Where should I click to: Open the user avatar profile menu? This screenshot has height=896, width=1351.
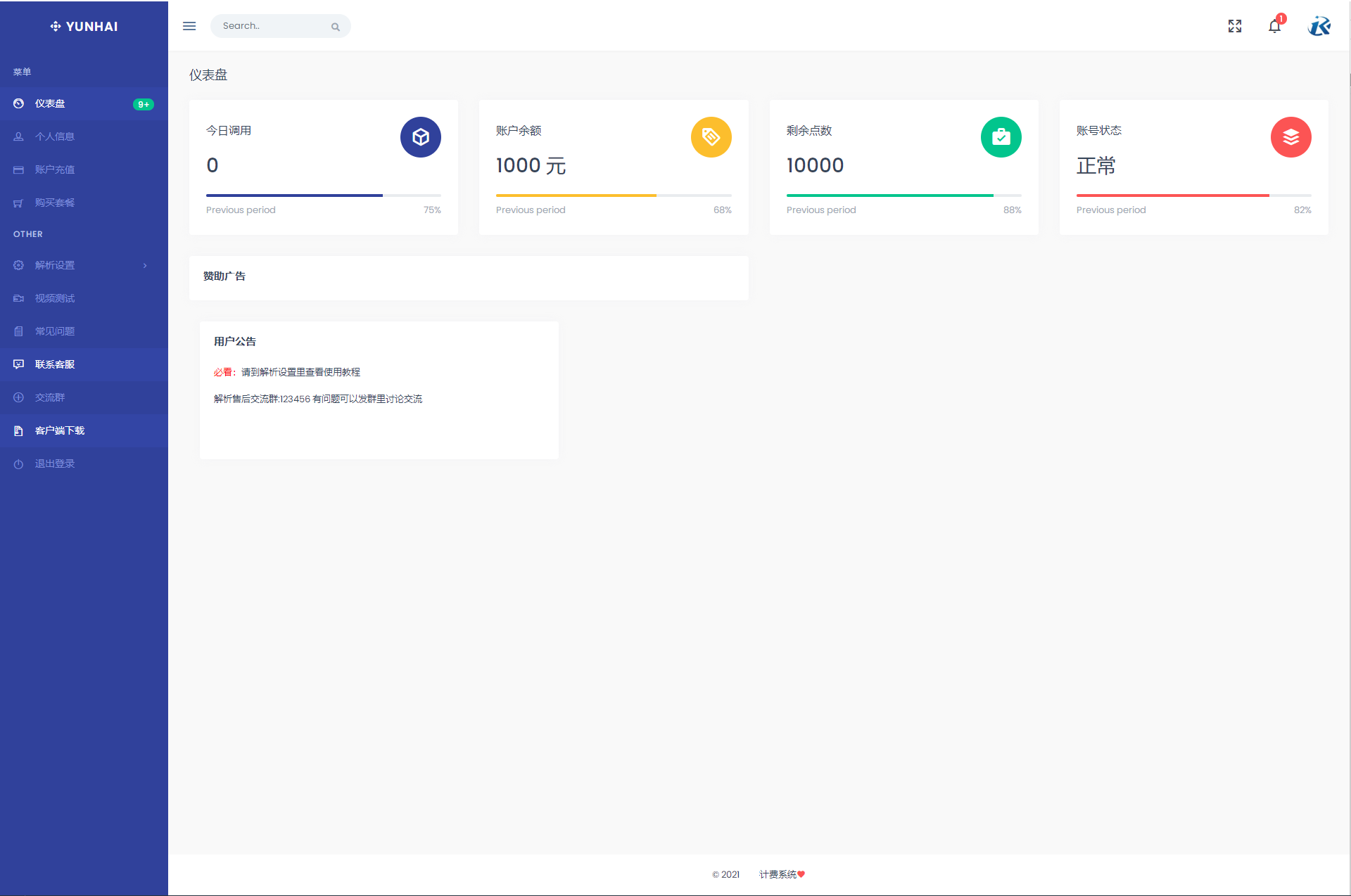click(1319, 26)
